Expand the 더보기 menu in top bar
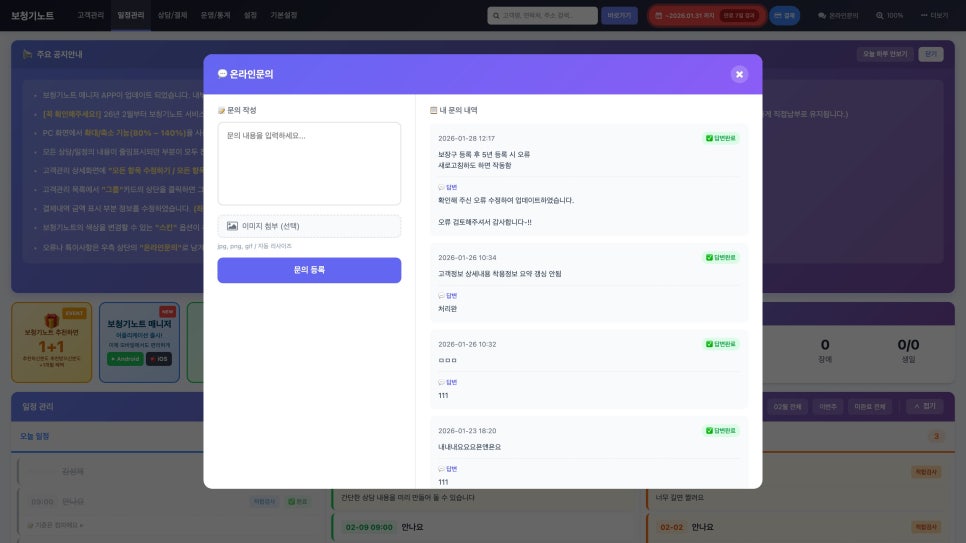Screen dimensions: 966x543 (x=934, y=16)
